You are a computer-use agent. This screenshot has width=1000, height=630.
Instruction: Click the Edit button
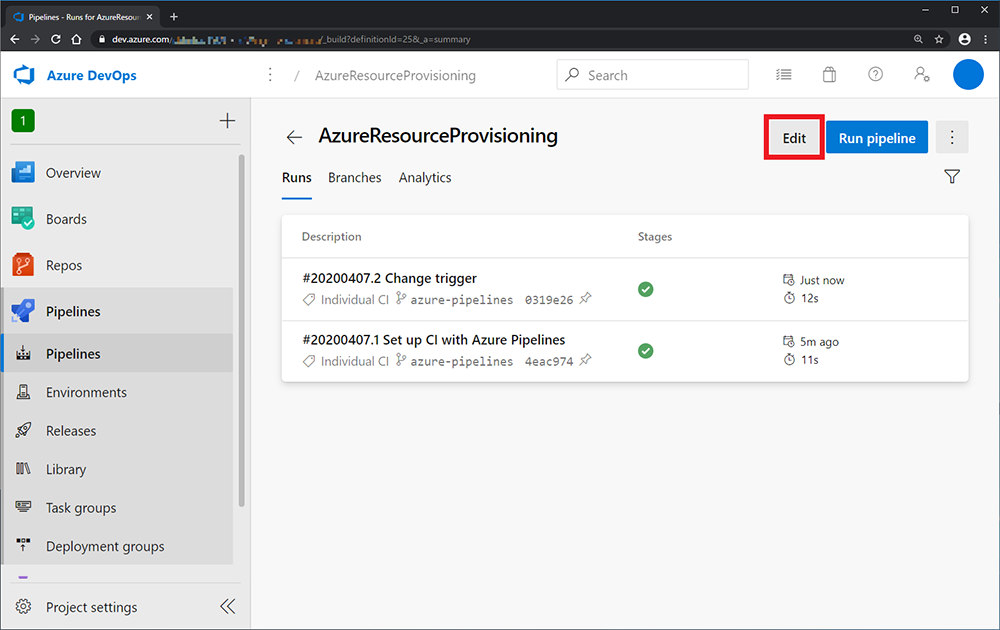pos(794,138)
